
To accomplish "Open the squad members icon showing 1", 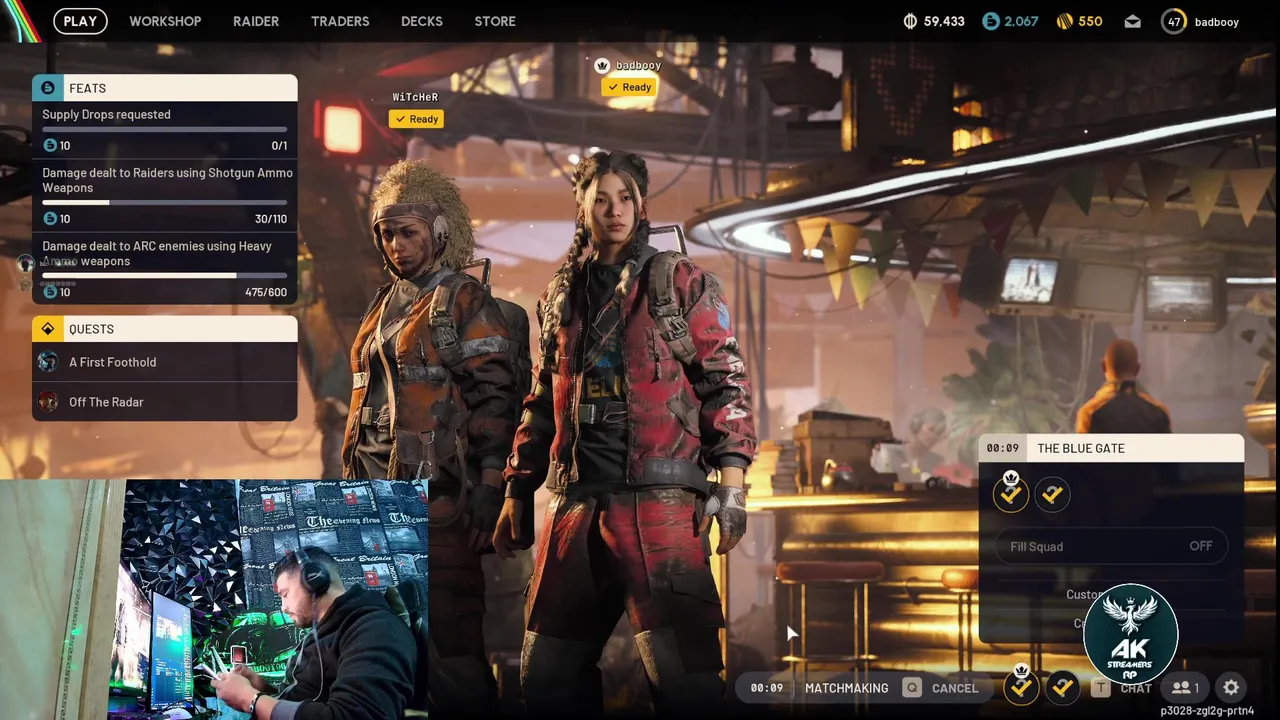I will tap(1186, 687).
